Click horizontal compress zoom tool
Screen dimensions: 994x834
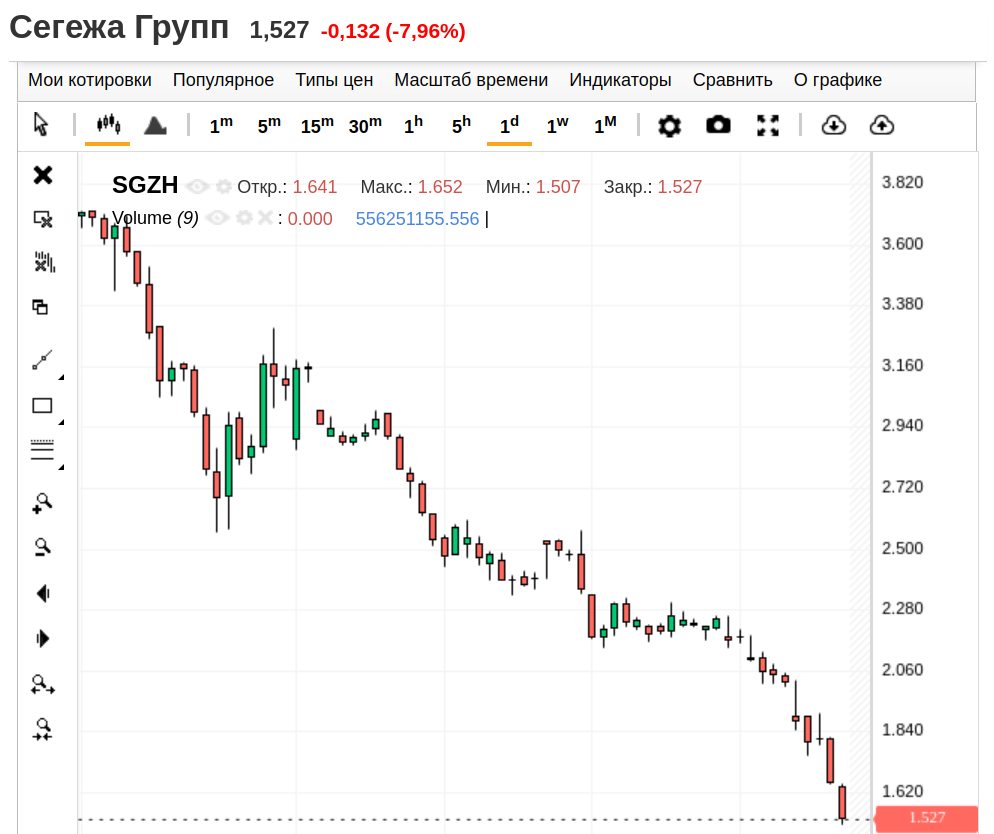point(42,729)
